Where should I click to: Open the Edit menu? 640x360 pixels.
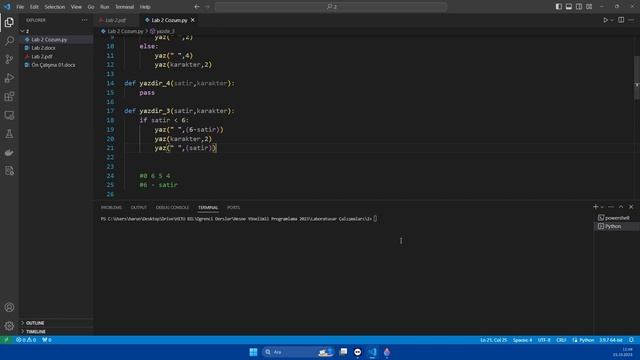point(34,7)
